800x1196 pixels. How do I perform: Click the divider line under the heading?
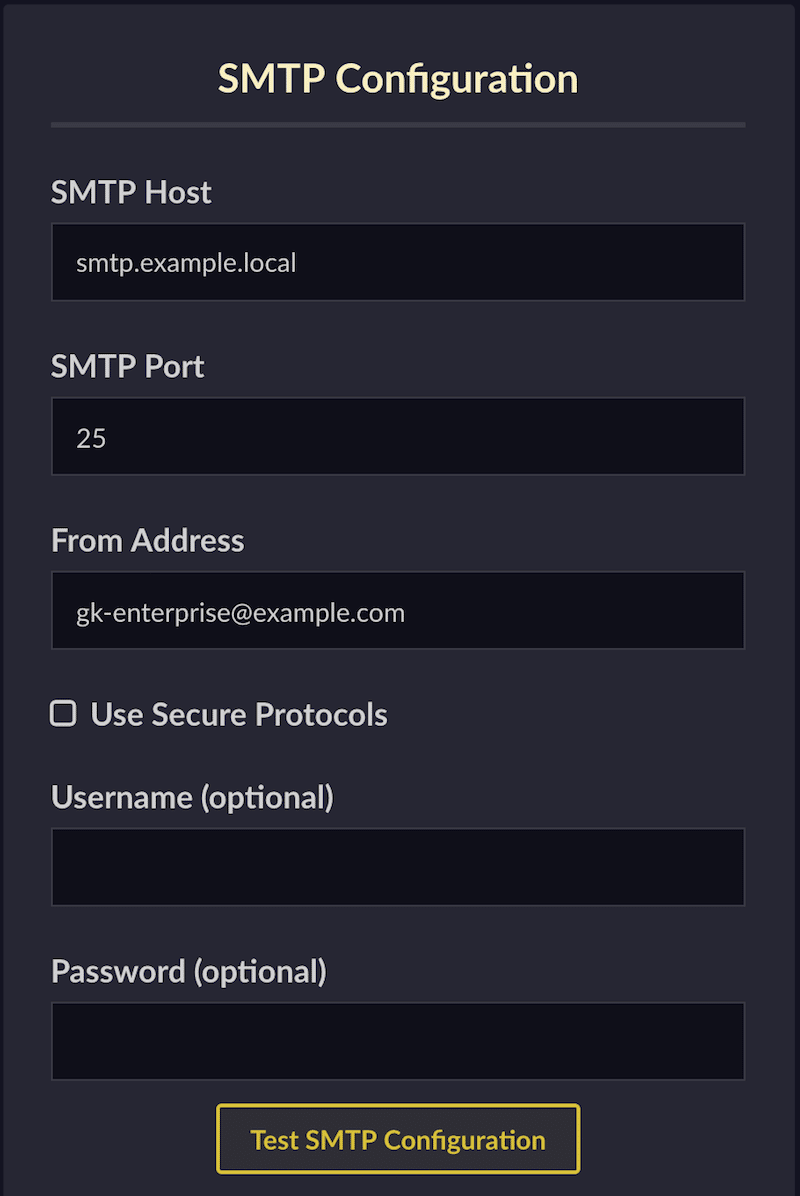pos(398,125)
